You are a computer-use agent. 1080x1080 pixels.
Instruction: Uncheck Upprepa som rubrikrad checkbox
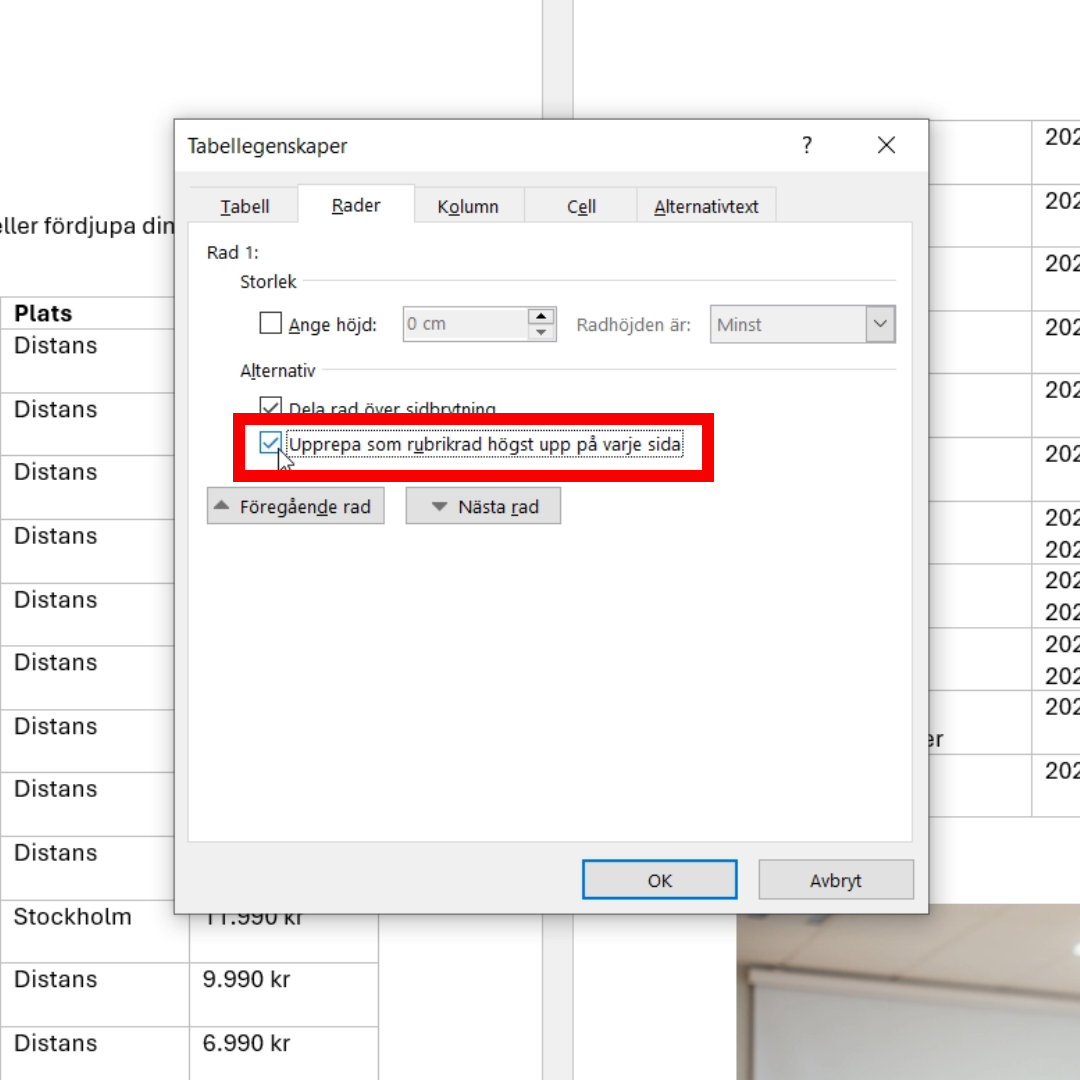(x=270, y=443)
